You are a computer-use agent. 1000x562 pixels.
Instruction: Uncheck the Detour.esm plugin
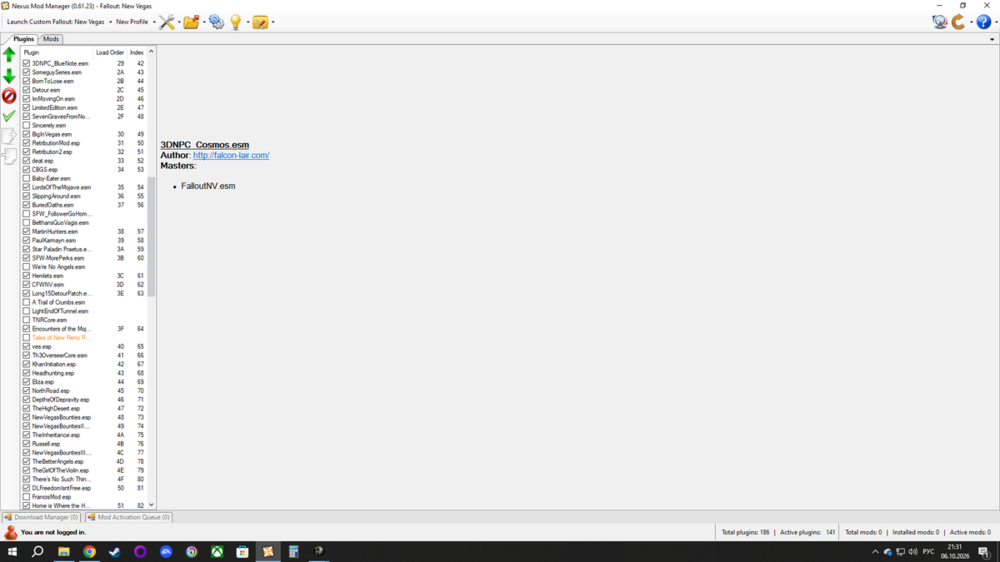coord(26,90)
